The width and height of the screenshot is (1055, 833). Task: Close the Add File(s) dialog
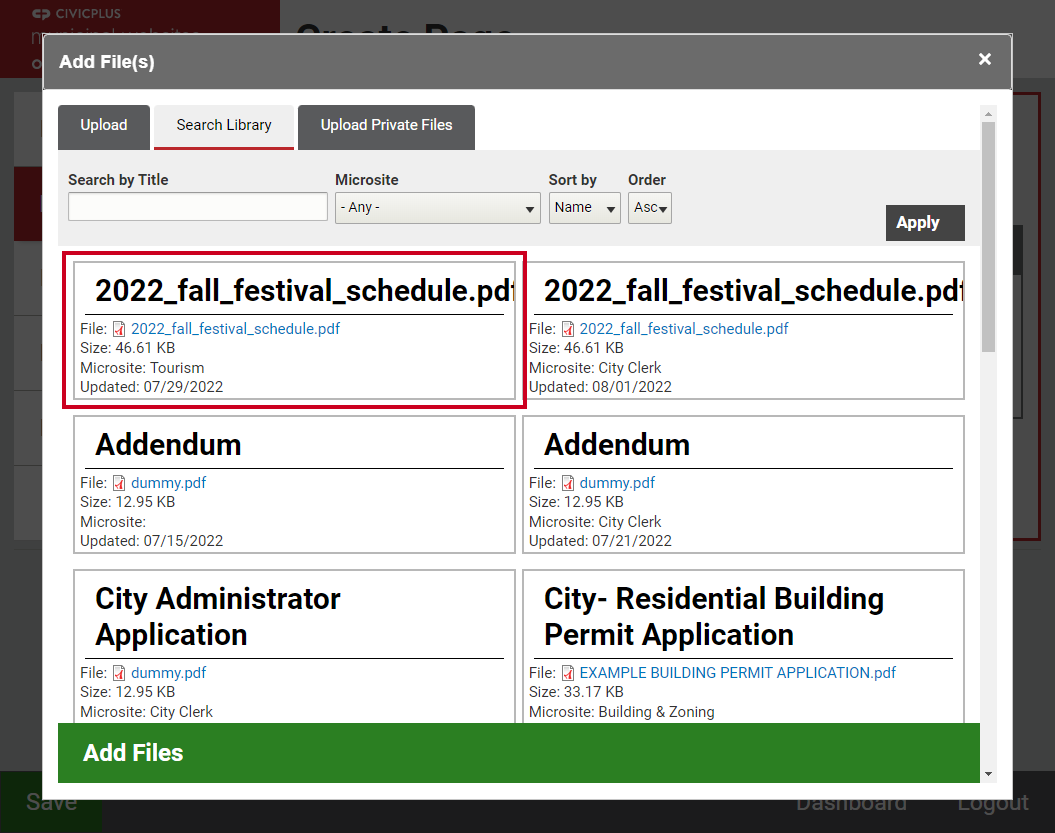pos(984,59)
